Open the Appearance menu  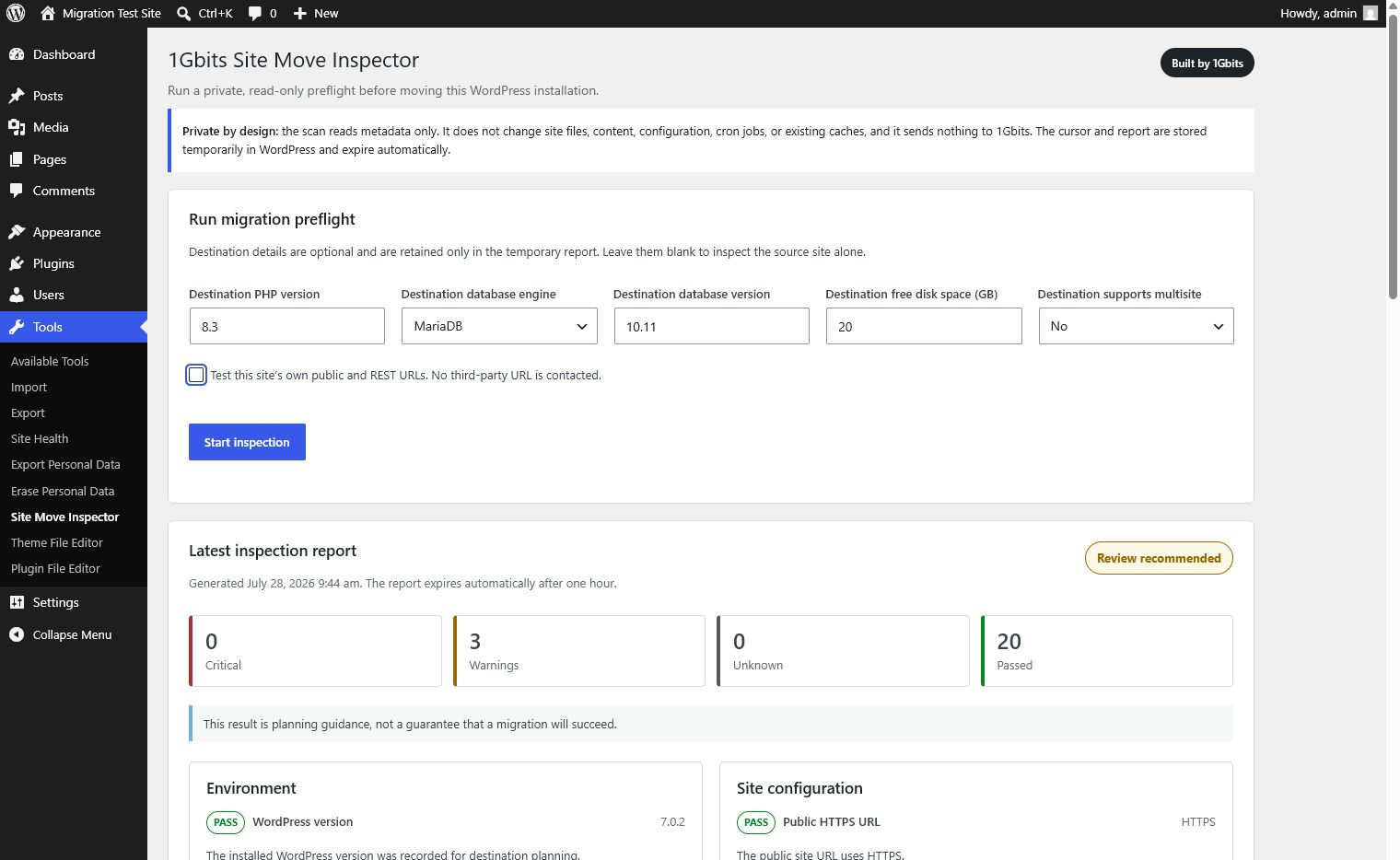[74, 232]
